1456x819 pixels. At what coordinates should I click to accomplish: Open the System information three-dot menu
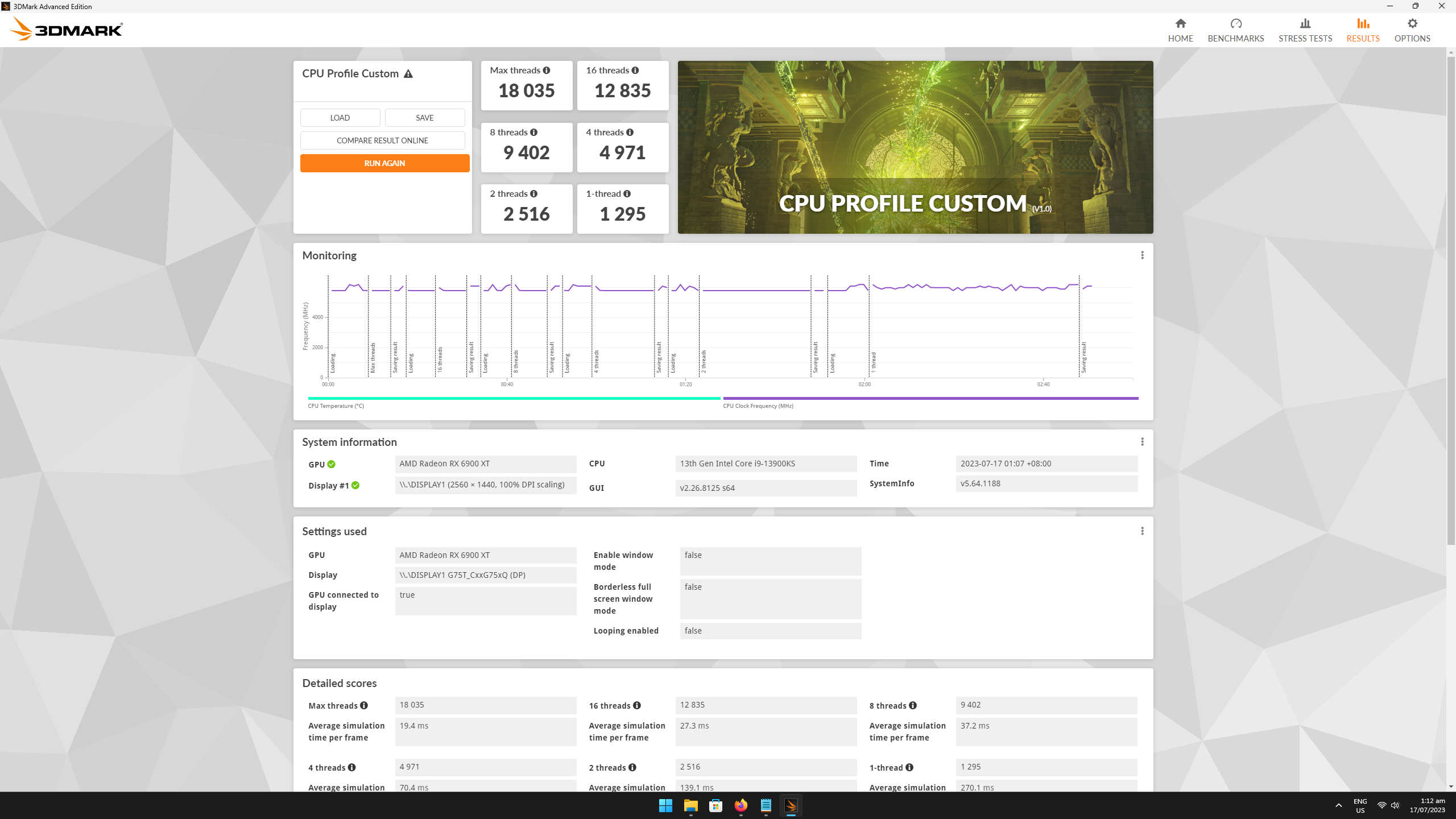click(x=1142, y=442)
